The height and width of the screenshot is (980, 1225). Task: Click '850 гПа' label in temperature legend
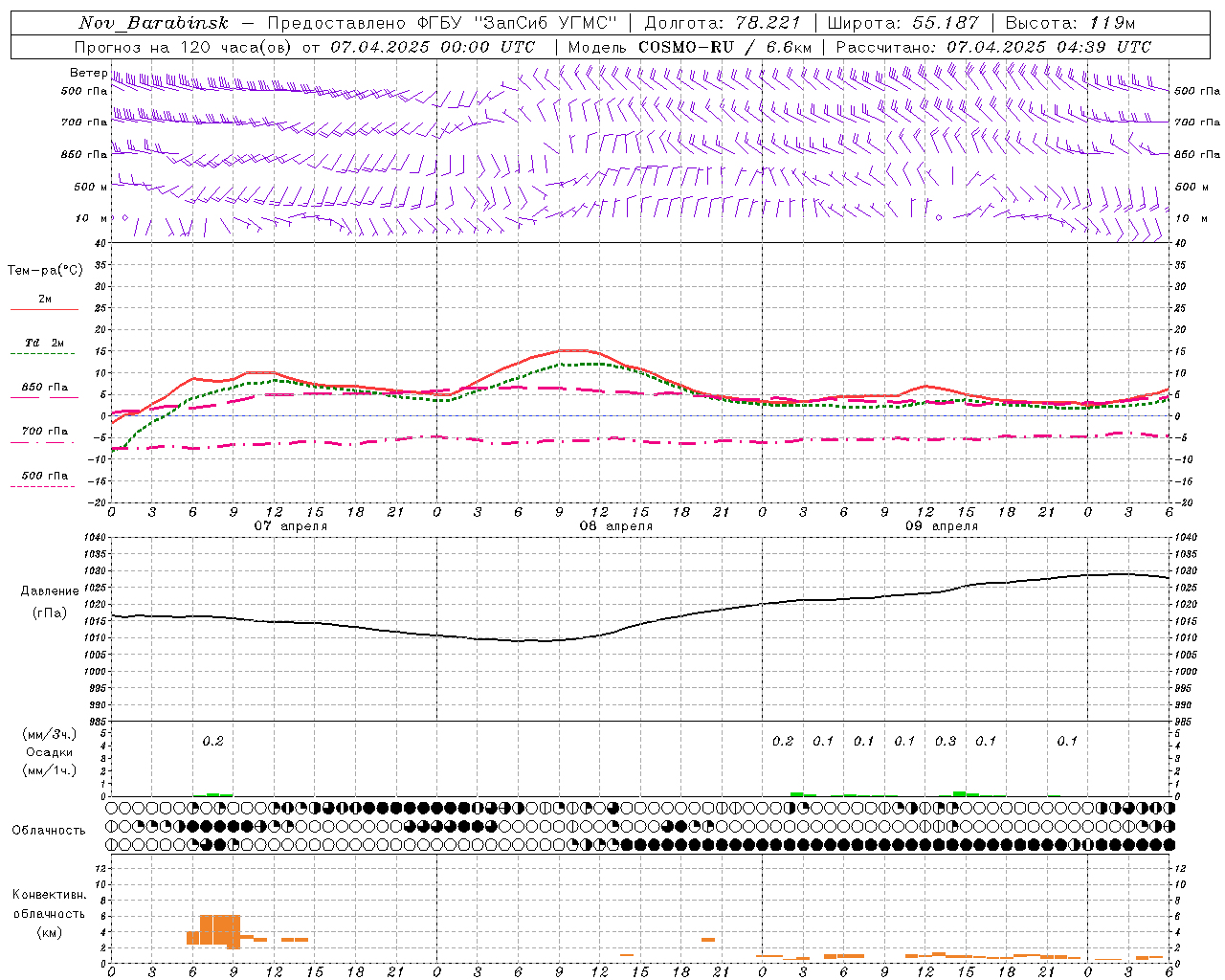[x=45, y=387]
